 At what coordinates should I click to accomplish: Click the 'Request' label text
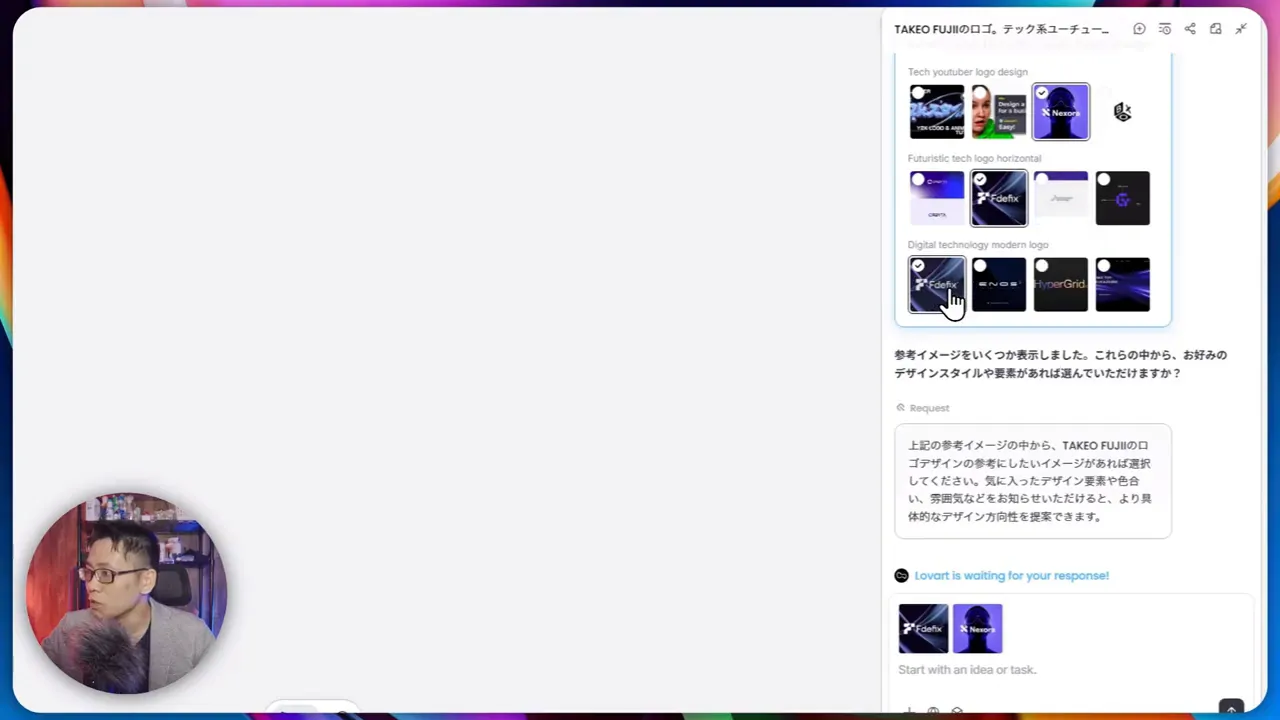click(x=929, y=408)
